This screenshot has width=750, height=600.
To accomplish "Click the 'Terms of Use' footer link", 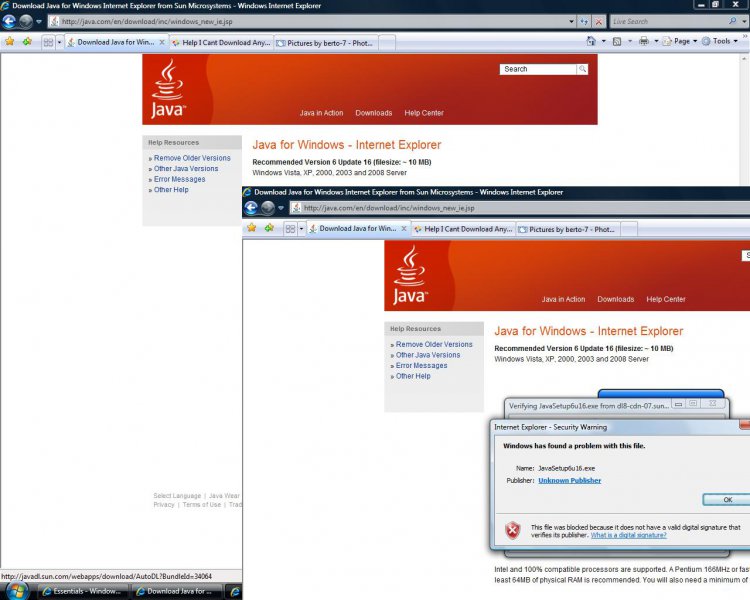I will click(201, 504).
